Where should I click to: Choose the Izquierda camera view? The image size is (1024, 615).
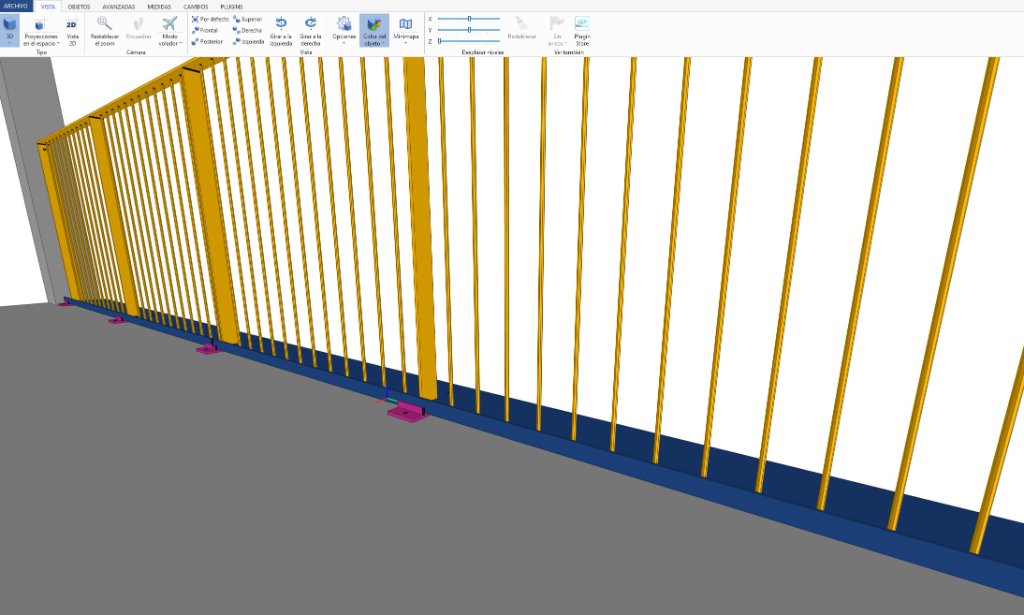pyautogui.click(x=249, y=42)
